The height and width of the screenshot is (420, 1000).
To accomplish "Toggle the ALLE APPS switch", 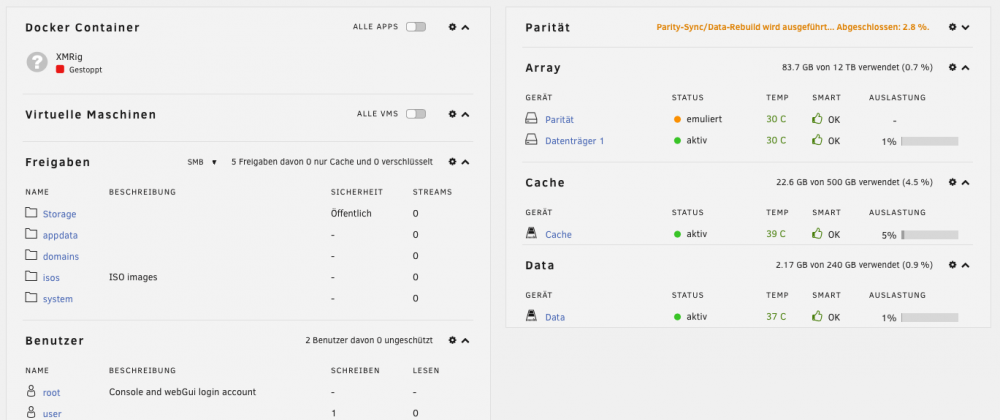I will 416,27.
